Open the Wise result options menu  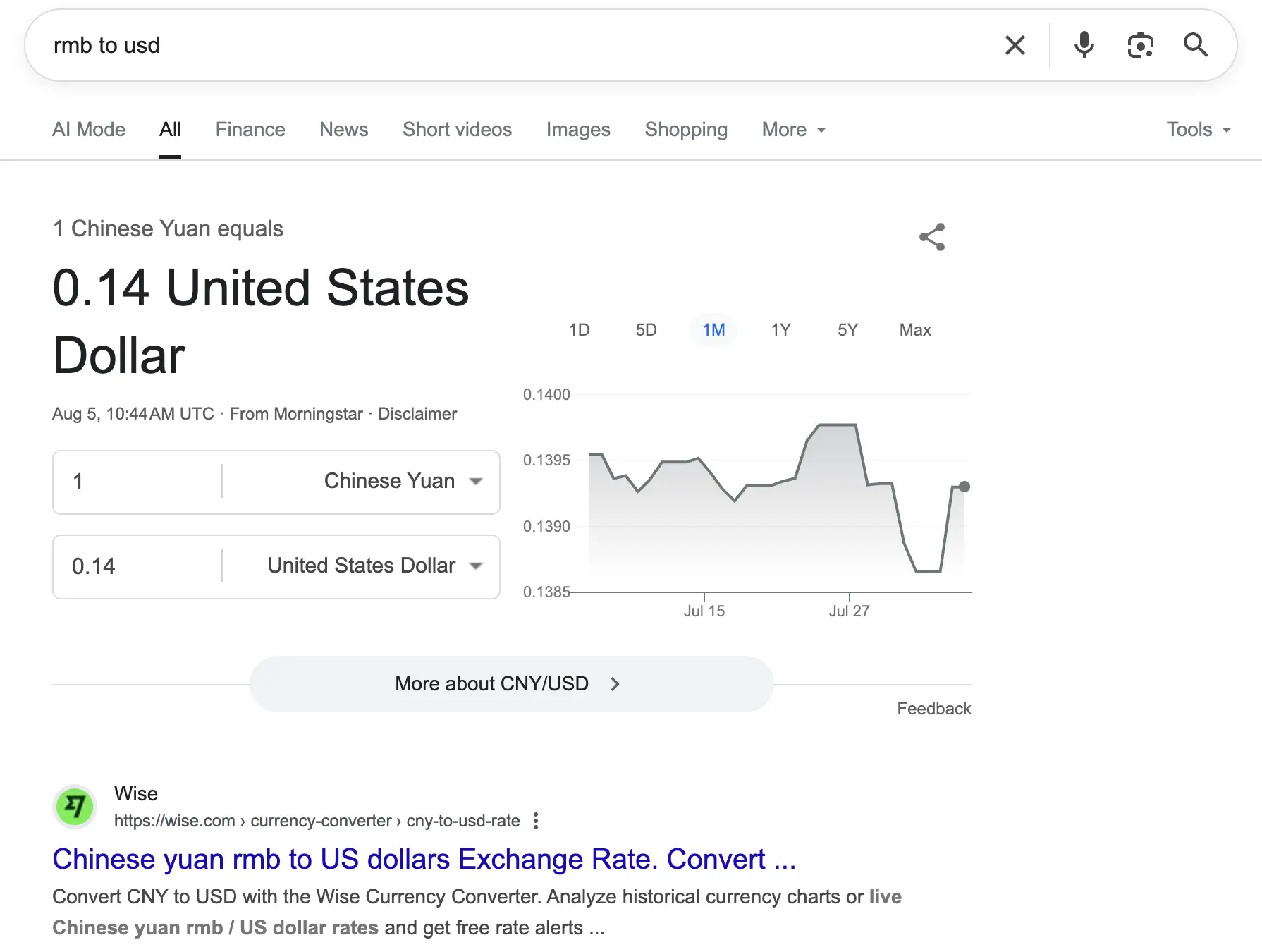[x=536, y=821]
